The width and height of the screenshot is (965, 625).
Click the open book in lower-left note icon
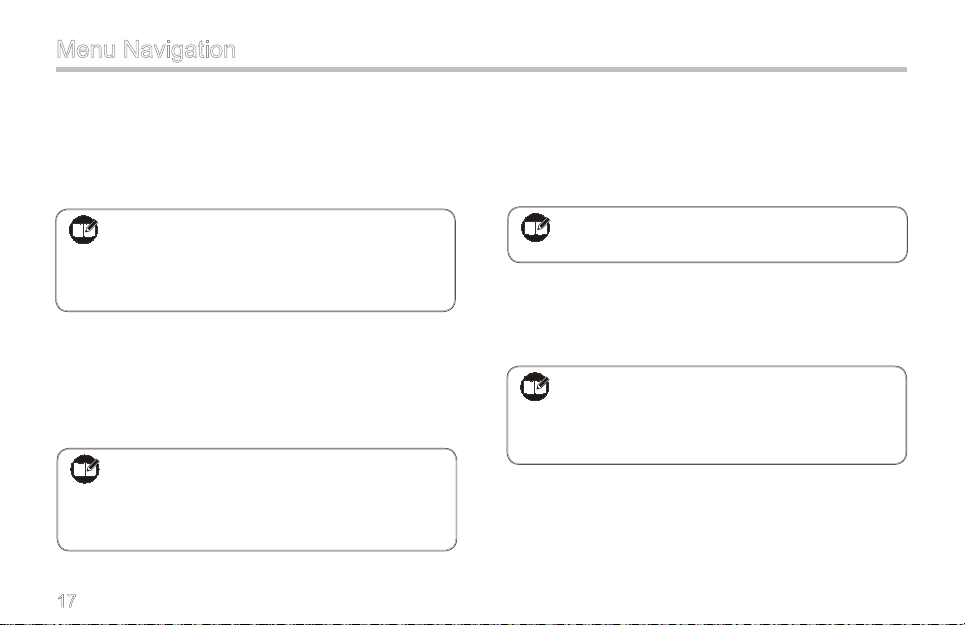tap(82, 470)
